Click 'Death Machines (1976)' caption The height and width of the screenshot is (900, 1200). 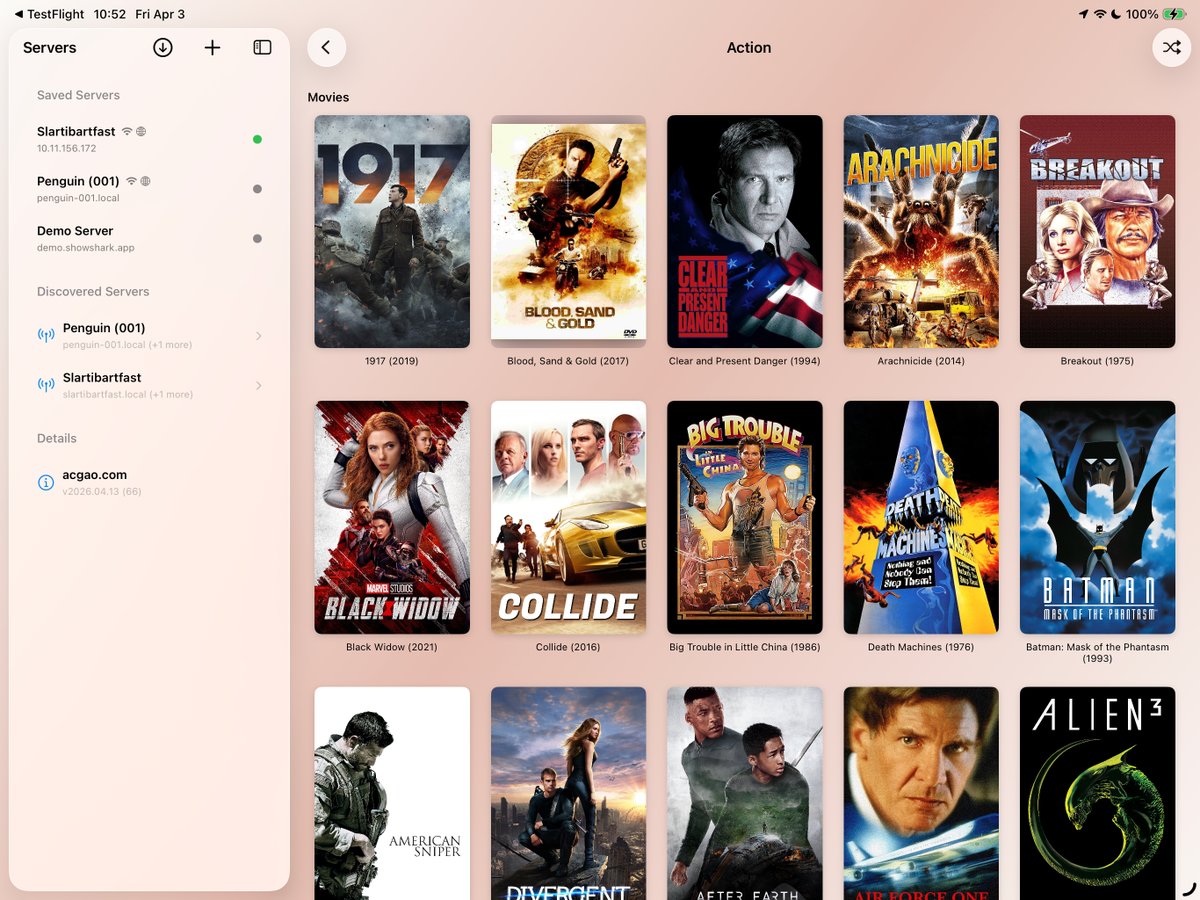(x=921, y=647)
